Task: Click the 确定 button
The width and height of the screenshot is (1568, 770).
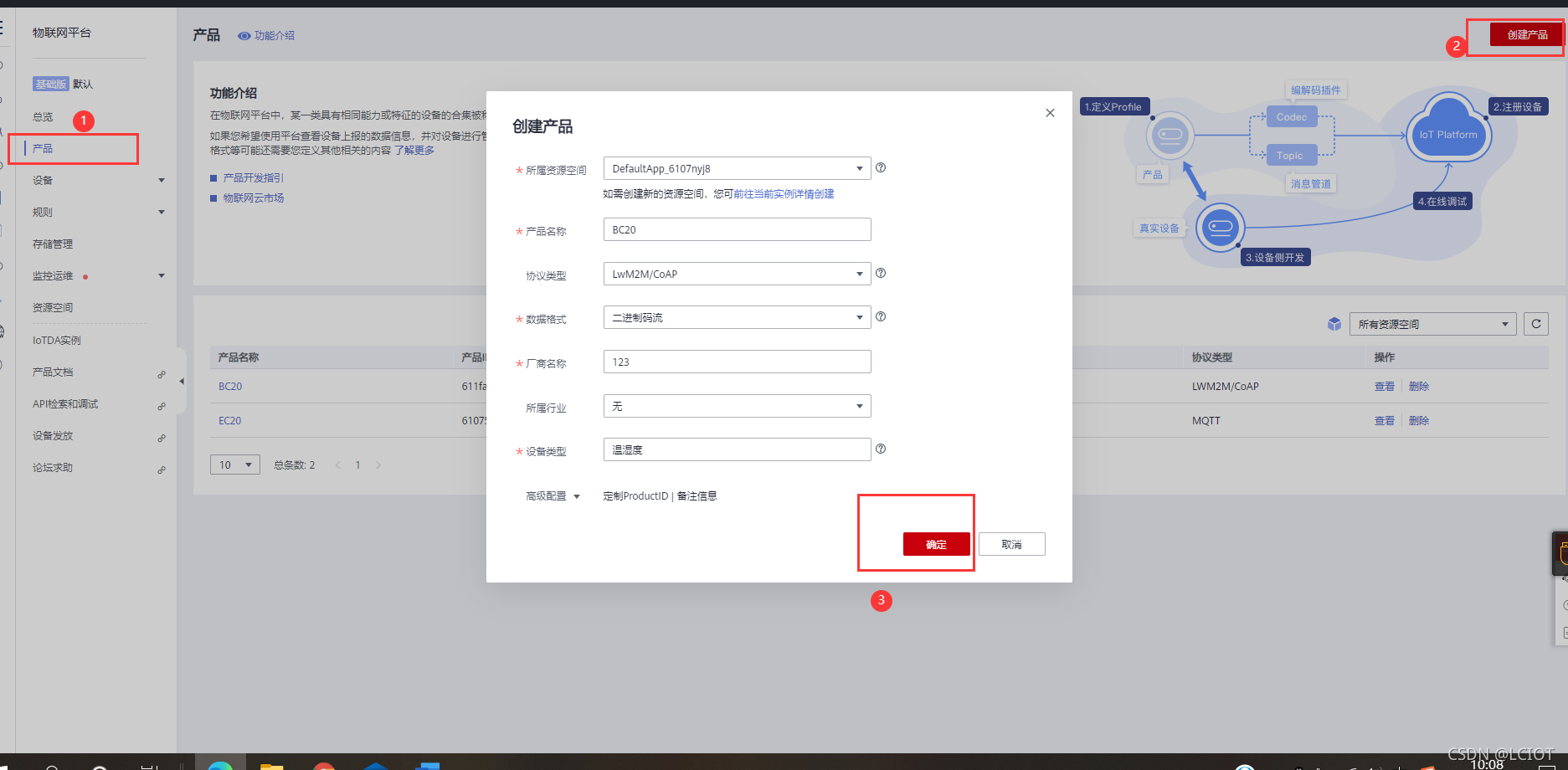Action: coord(936,544)
